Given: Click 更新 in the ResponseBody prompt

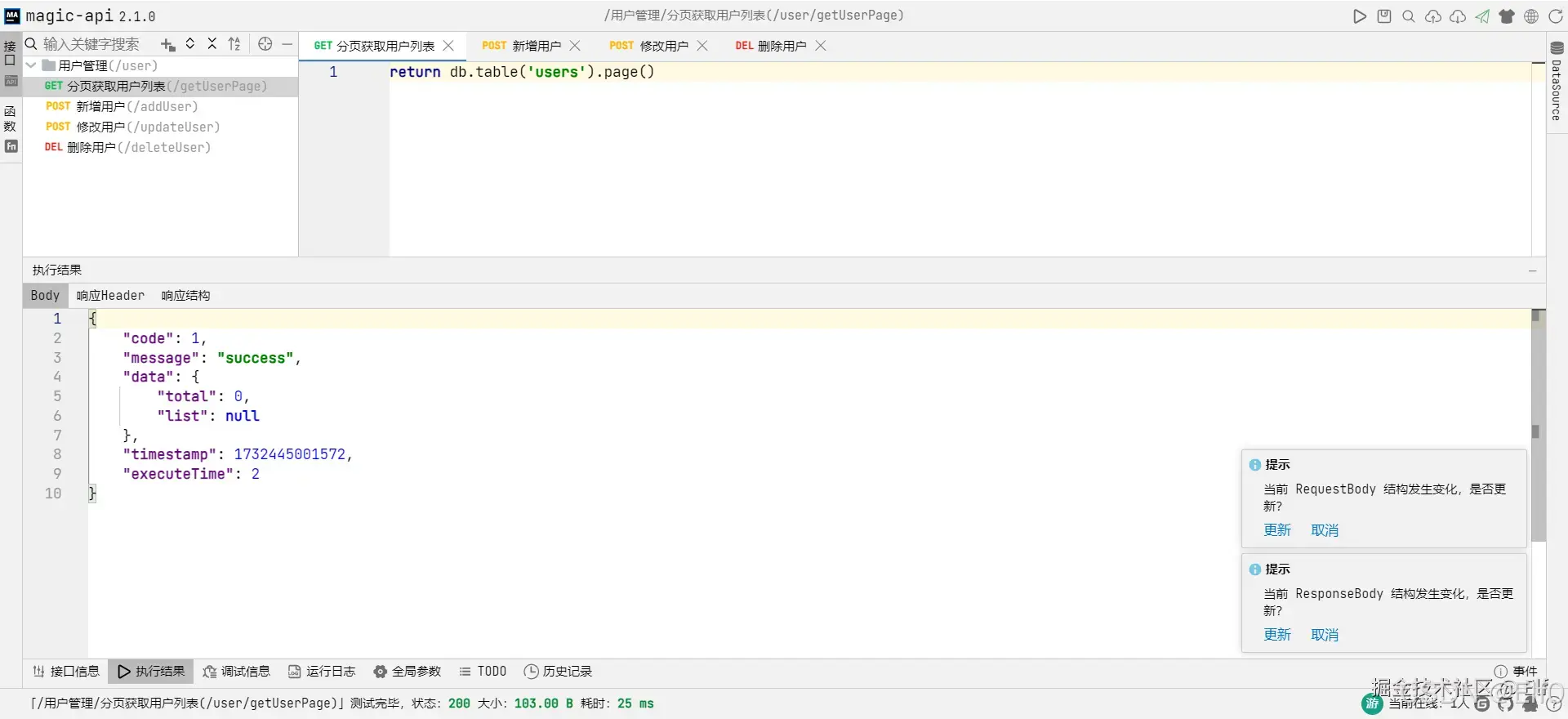Looking at the screenshot, I should (1277, 635).
